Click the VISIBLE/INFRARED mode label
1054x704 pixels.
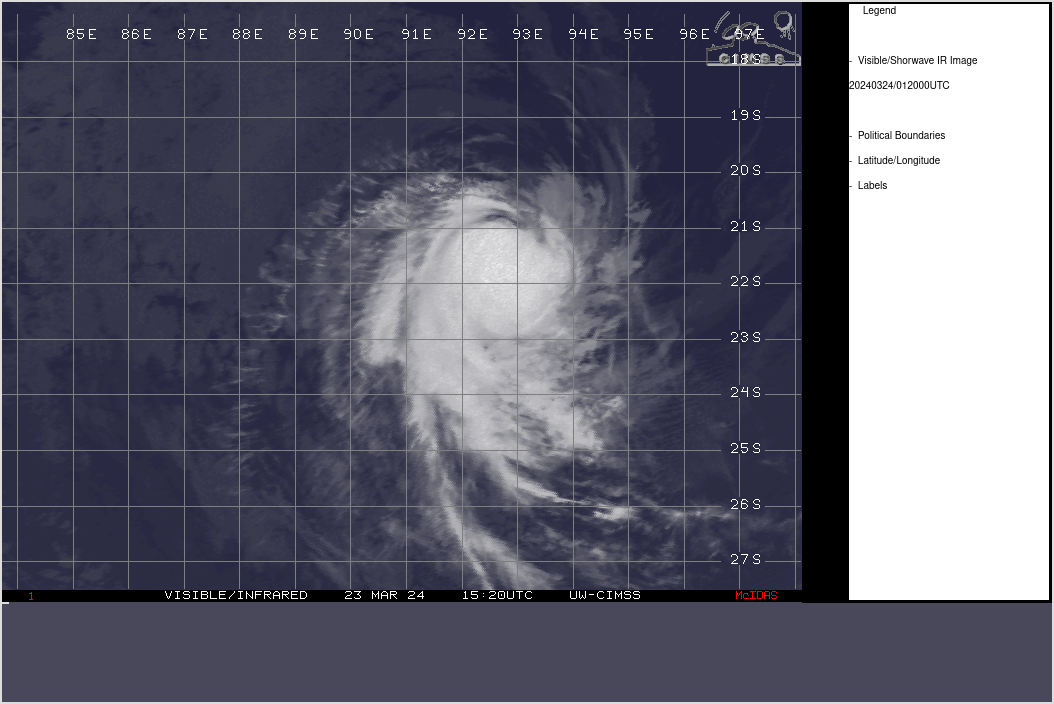pos(236,595)
